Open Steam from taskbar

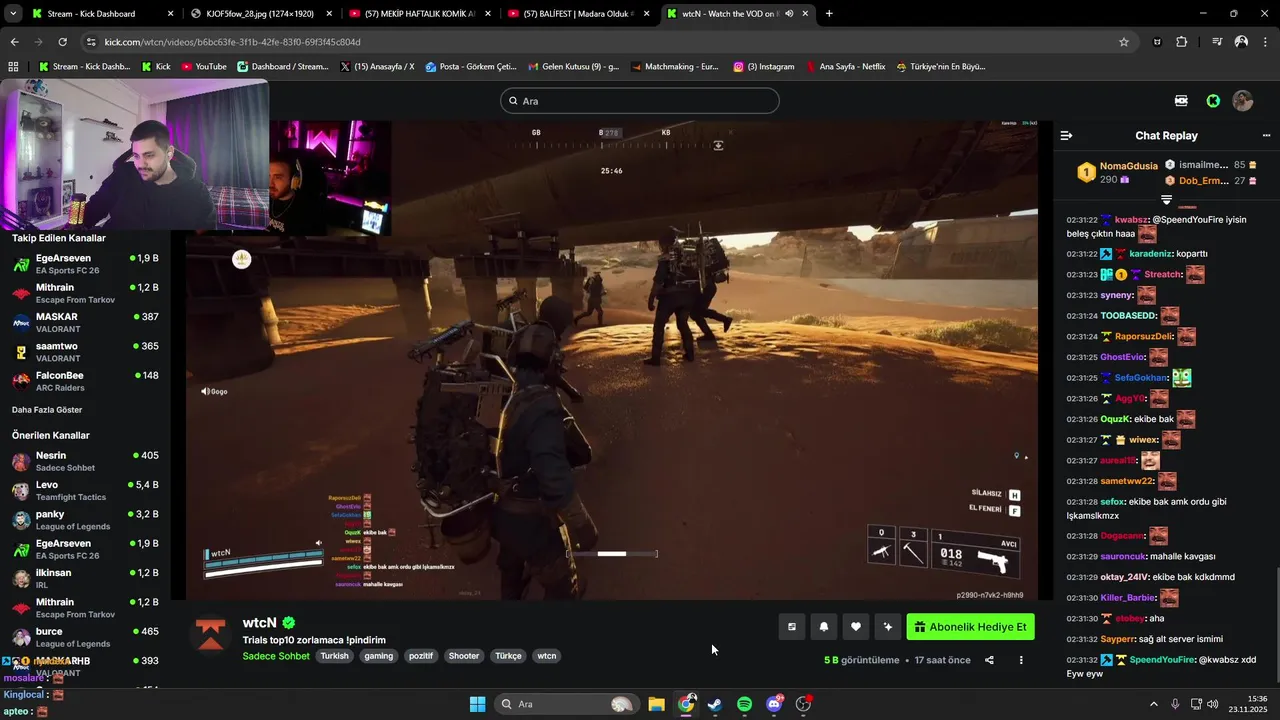tap(715, 704)
